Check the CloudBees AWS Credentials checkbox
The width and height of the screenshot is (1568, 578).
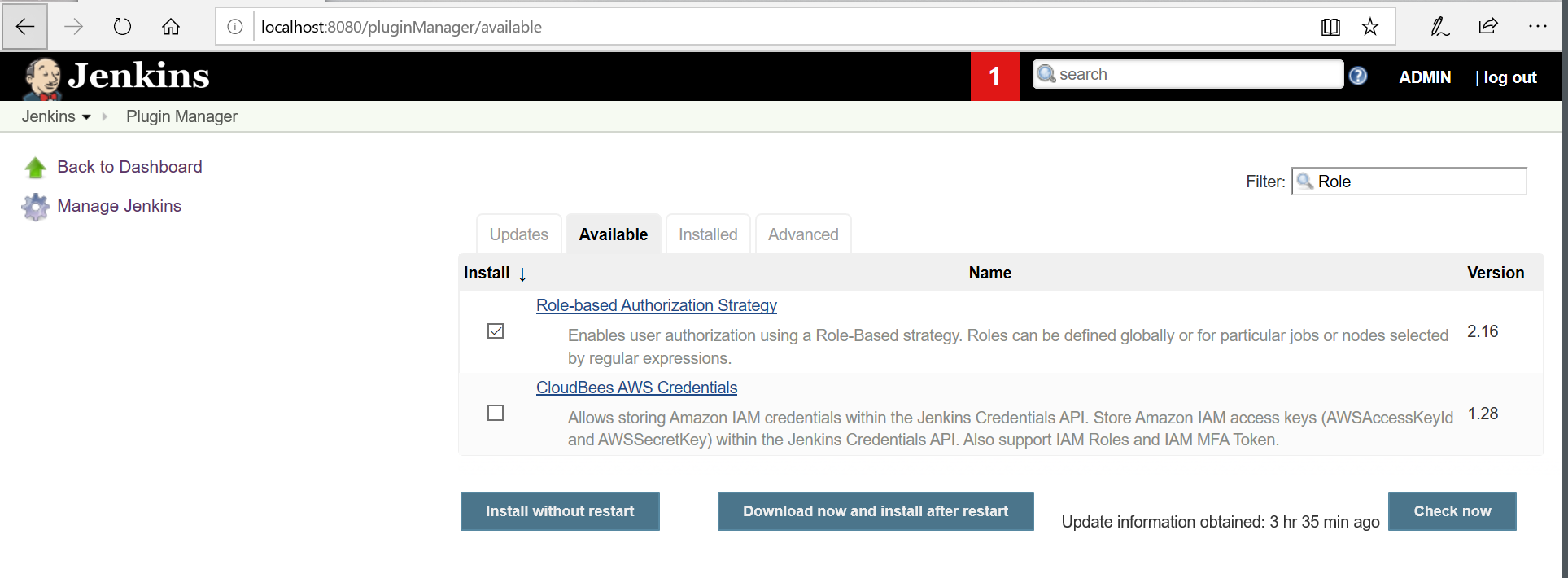click(496, 414)
